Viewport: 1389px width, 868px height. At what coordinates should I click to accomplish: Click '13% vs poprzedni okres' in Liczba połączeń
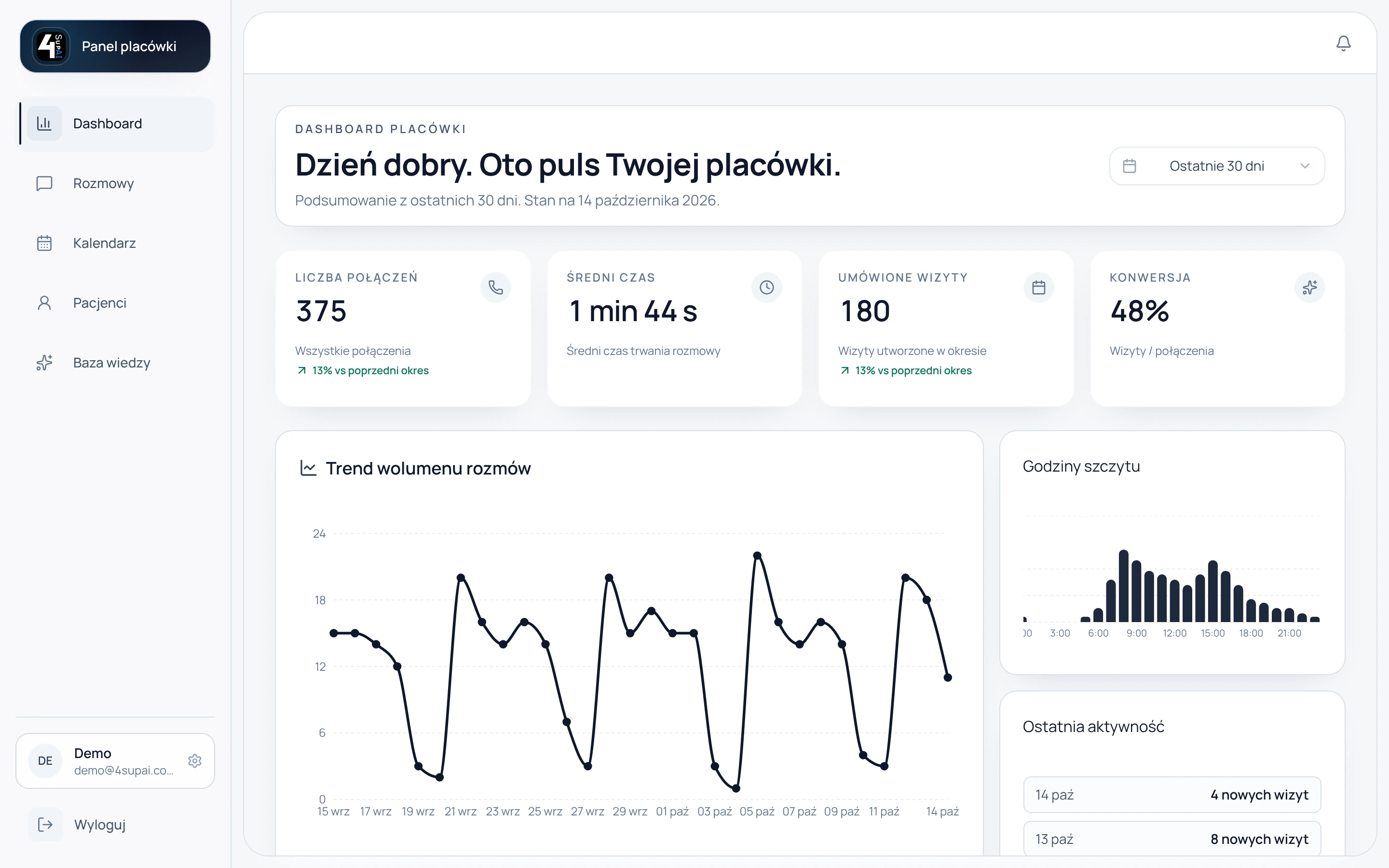[370, 370]
